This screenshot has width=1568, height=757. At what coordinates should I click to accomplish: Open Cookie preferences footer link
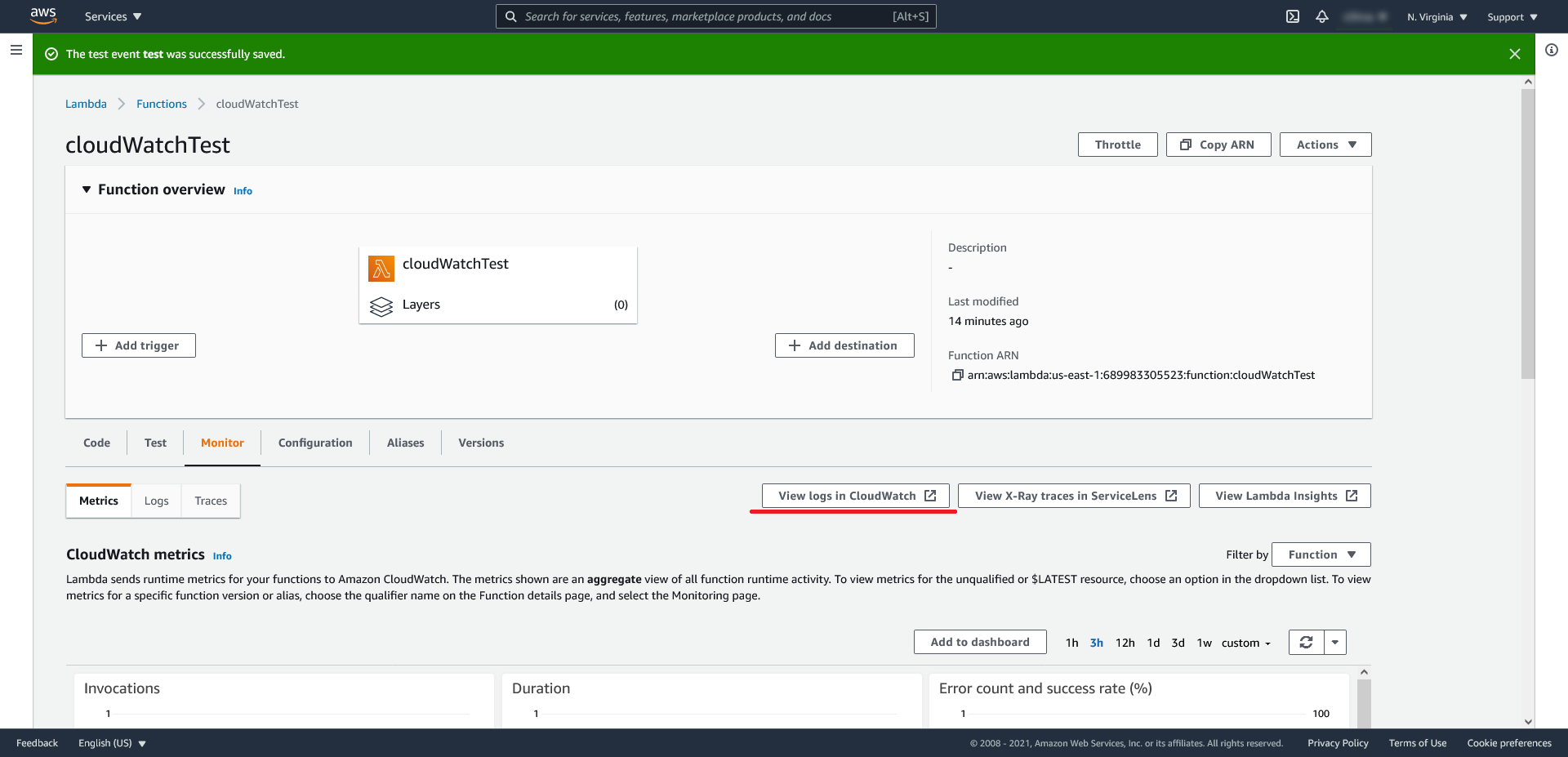coord(1509,743)
